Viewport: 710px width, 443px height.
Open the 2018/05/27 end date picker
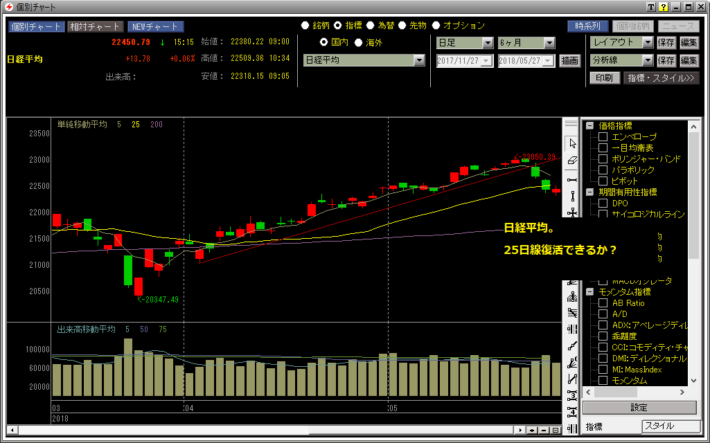[548, 61]
